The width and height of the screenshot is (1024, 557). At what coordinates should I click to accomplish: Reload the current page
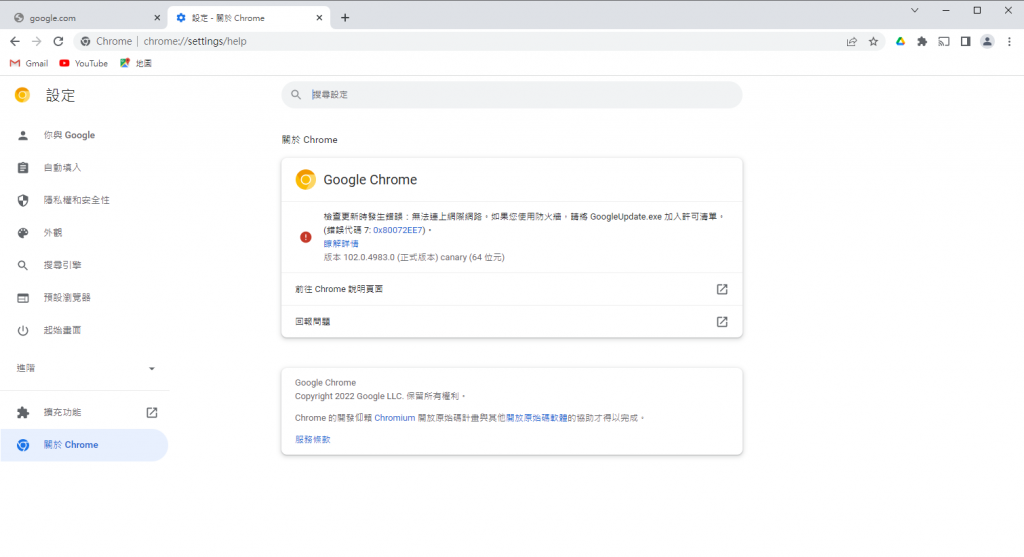(x=58, y=41)
